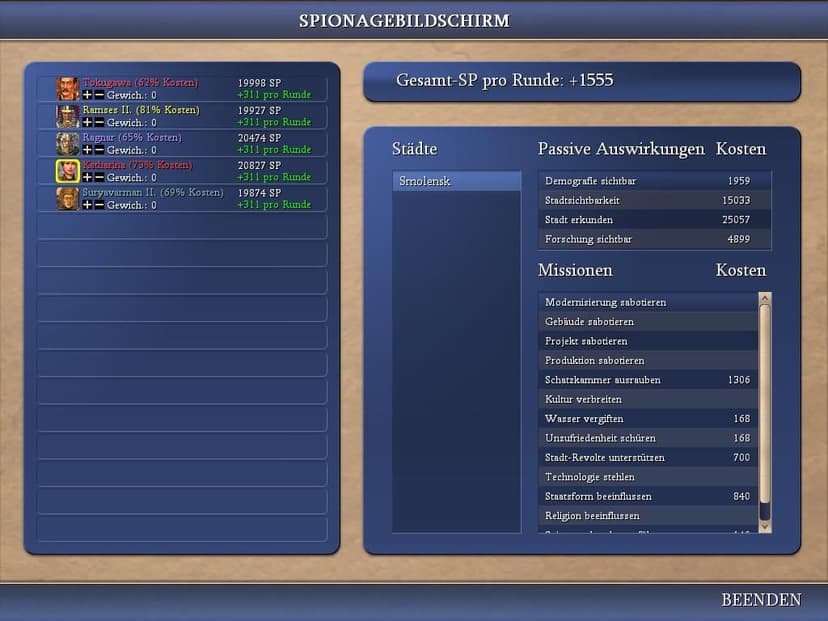Click Suryavarman's 19874 SP value

click(x=259, y=193)
